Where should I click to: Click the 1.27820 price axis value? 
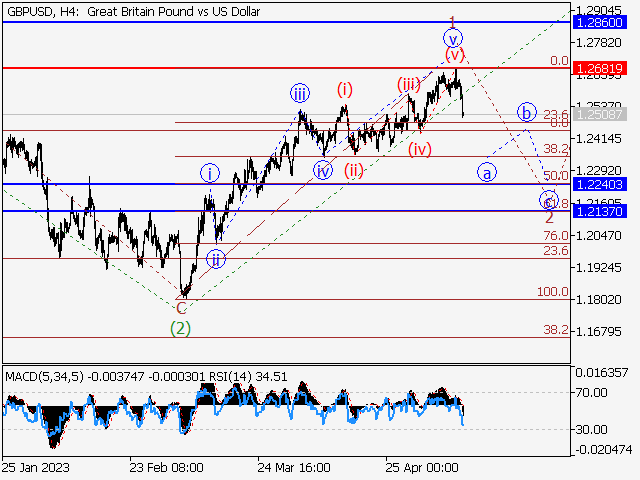[598, 42]
